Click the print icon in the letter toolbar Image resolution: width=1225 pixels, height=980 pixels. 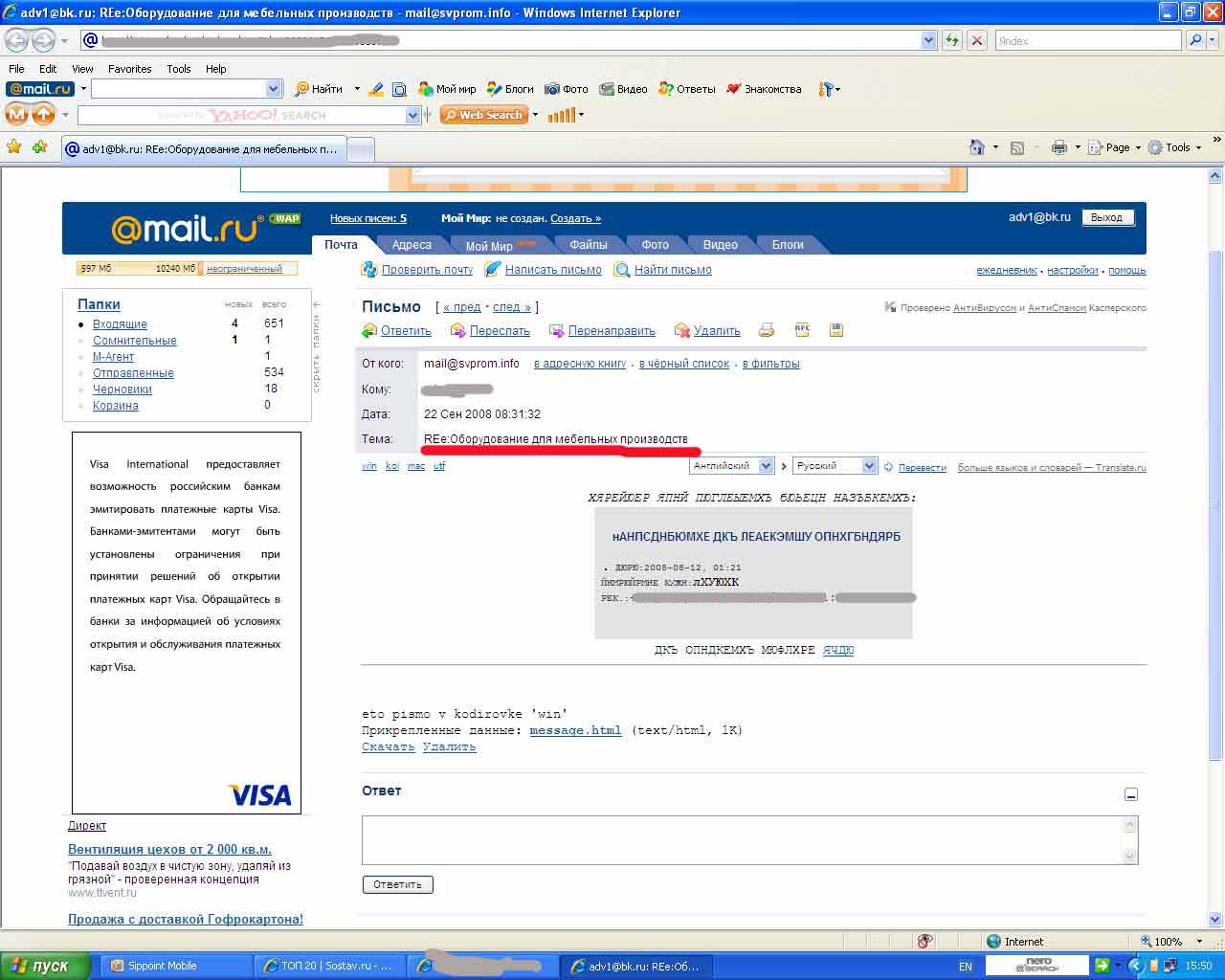tap(767, 330)
